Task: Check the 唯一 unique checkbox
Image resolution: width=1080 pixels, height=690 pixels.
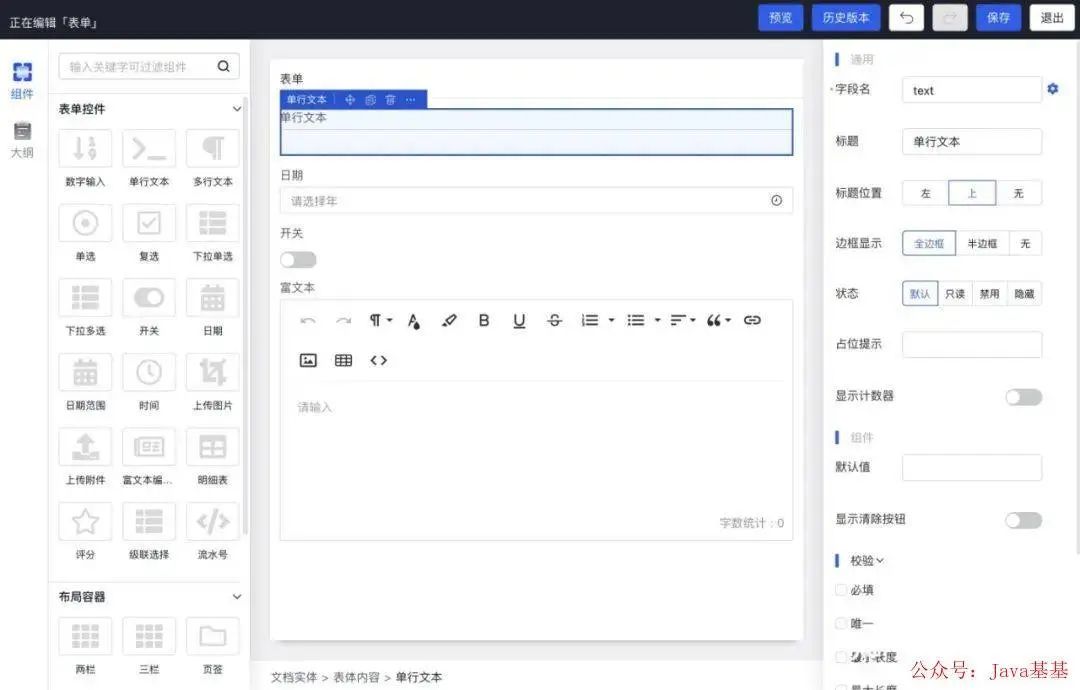Action: pyautogui.click(x=841, y=623)
